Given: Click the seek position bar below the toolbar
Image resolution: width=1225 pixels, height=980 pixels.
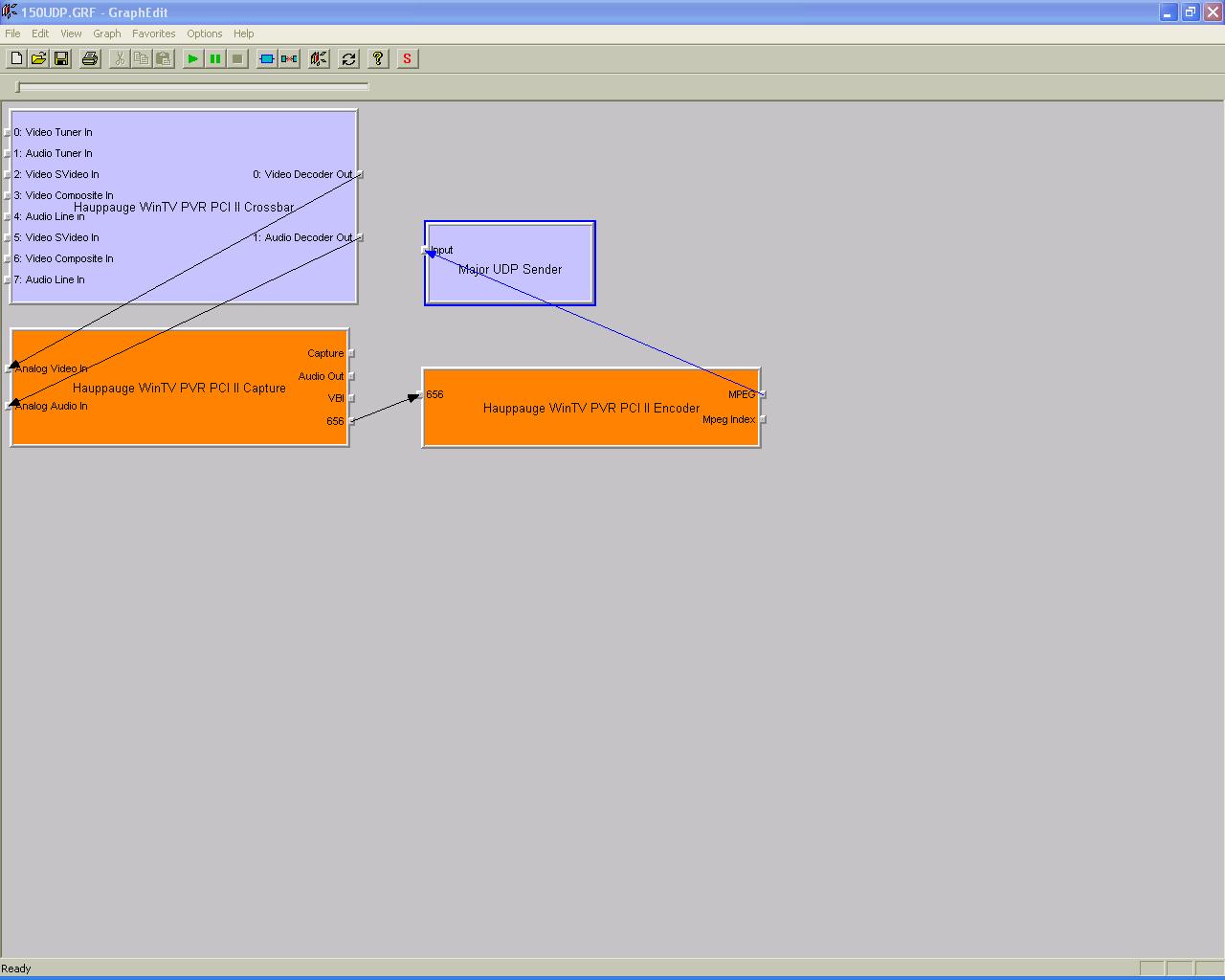Looking at the screenshot, I should (x=189, y=86).
